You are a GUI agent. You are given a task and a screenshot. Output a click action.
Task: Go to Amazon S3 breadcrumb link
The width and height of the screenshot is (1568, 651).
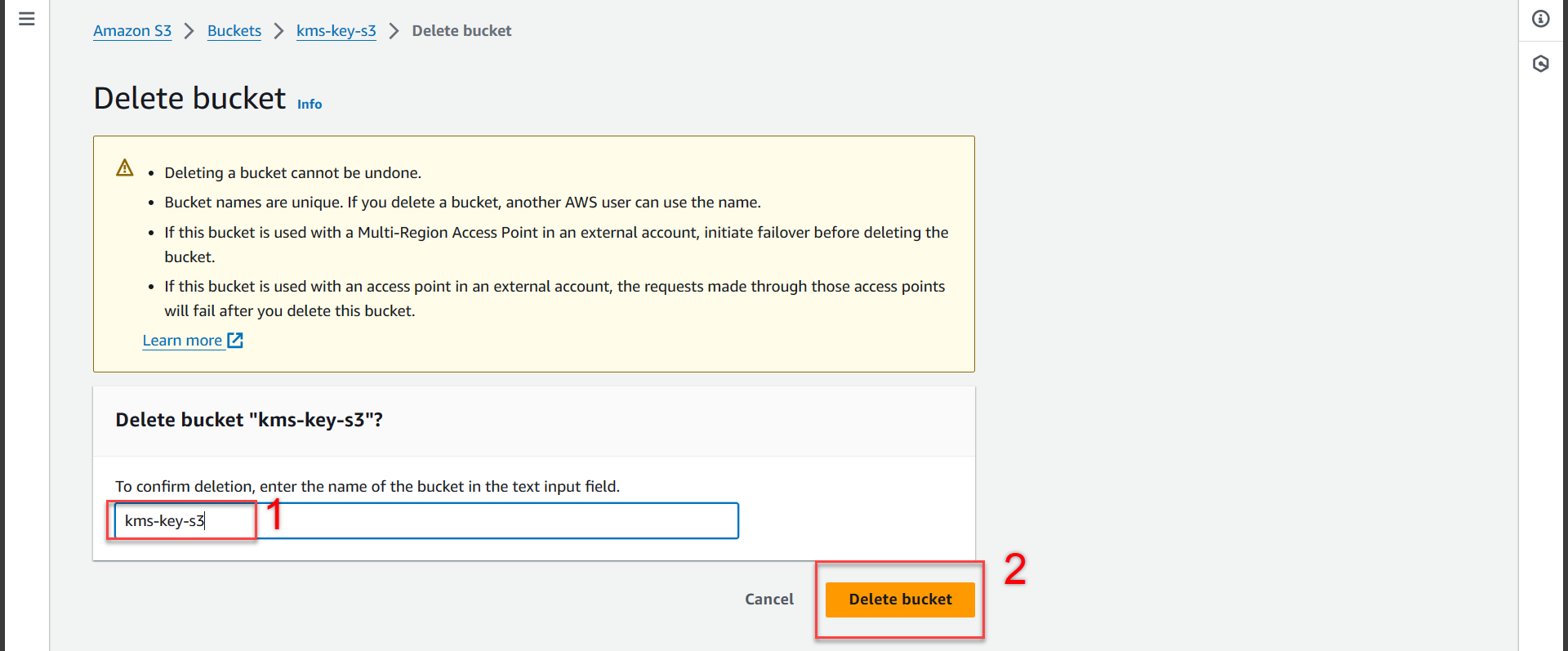click(132, 31)
